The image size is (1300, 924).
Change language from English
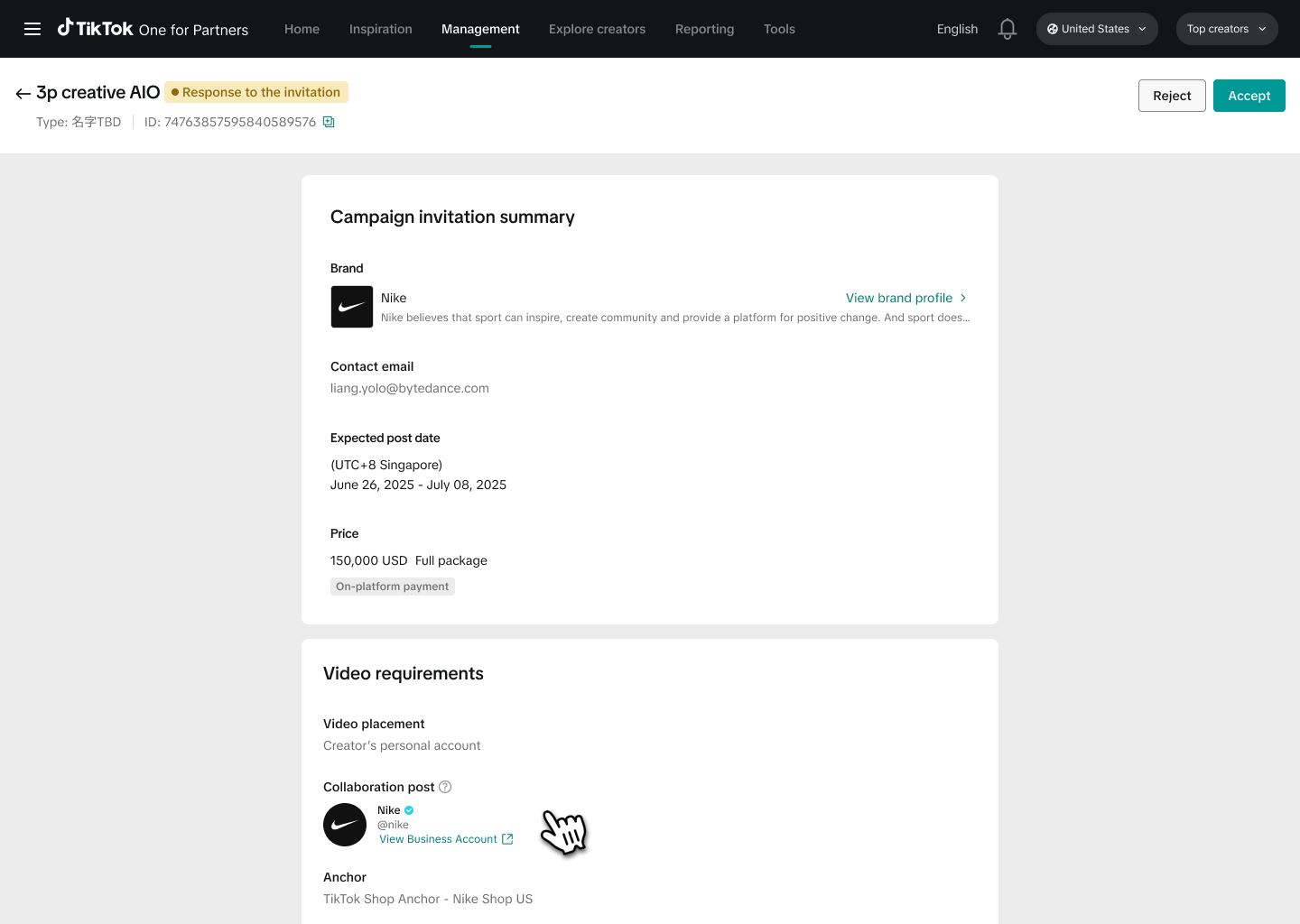pos(957,29)
